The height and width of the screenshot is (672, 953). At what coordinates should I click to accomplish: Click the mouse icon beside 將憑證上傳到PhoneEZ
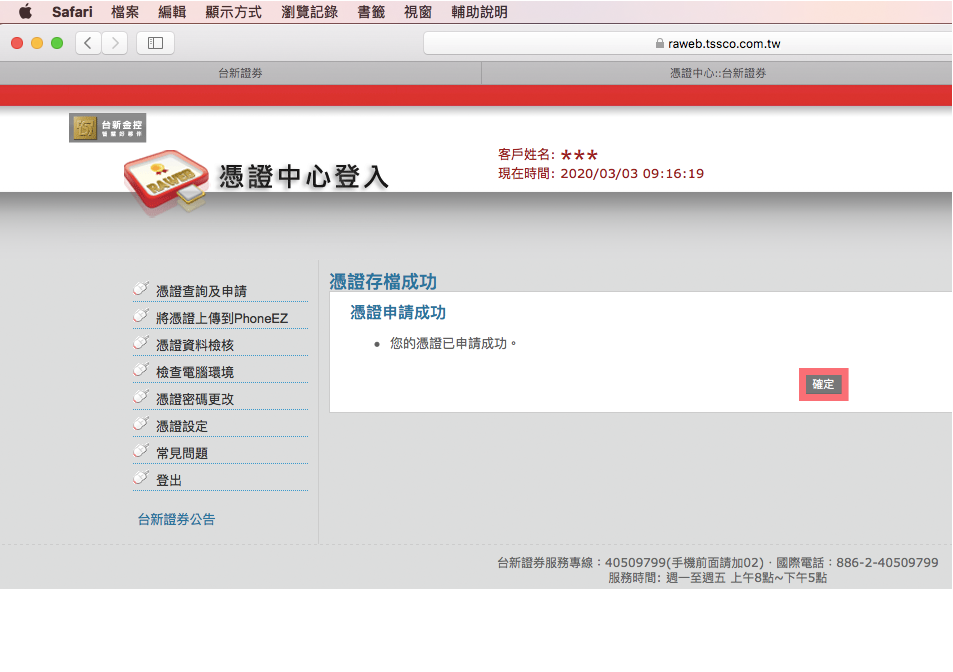pos(141,315)
